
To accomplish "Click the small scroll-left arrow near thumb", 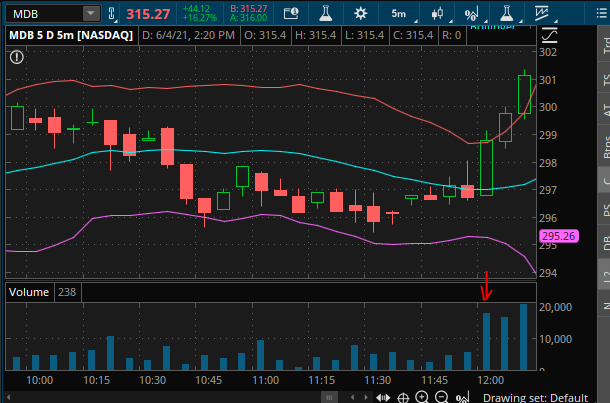I will click(352, 398).
